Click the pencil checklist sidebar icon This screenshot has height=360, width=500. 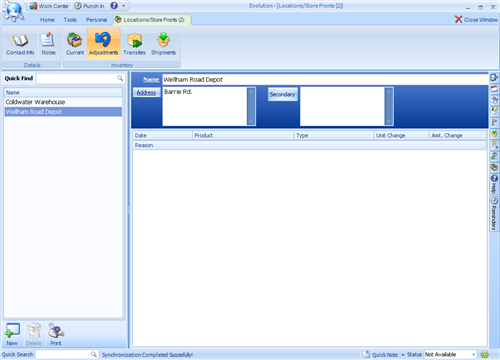click(x=494, y=110)
